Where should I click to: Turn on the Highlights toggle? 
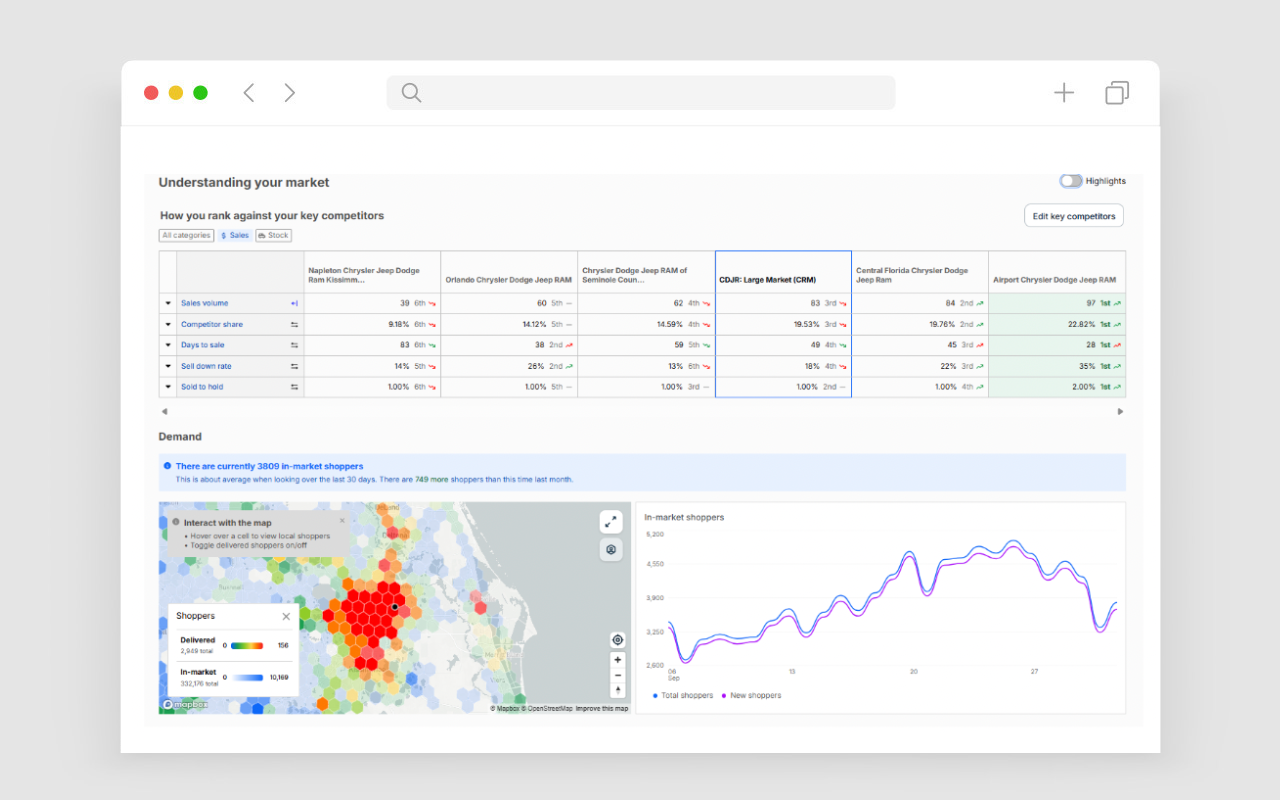point(1070,181)
